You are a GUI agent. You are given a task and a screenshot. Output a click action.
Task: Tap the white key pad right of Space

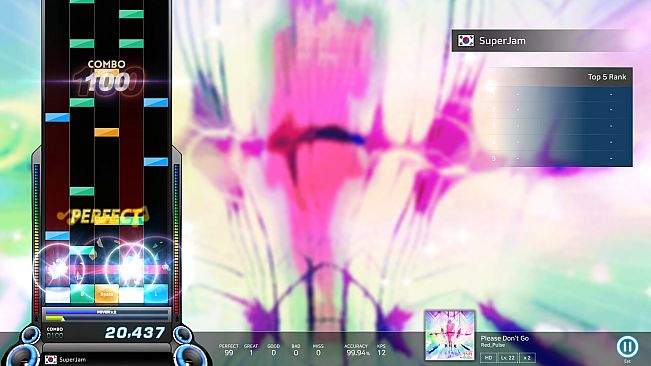[x=131, y=295]
